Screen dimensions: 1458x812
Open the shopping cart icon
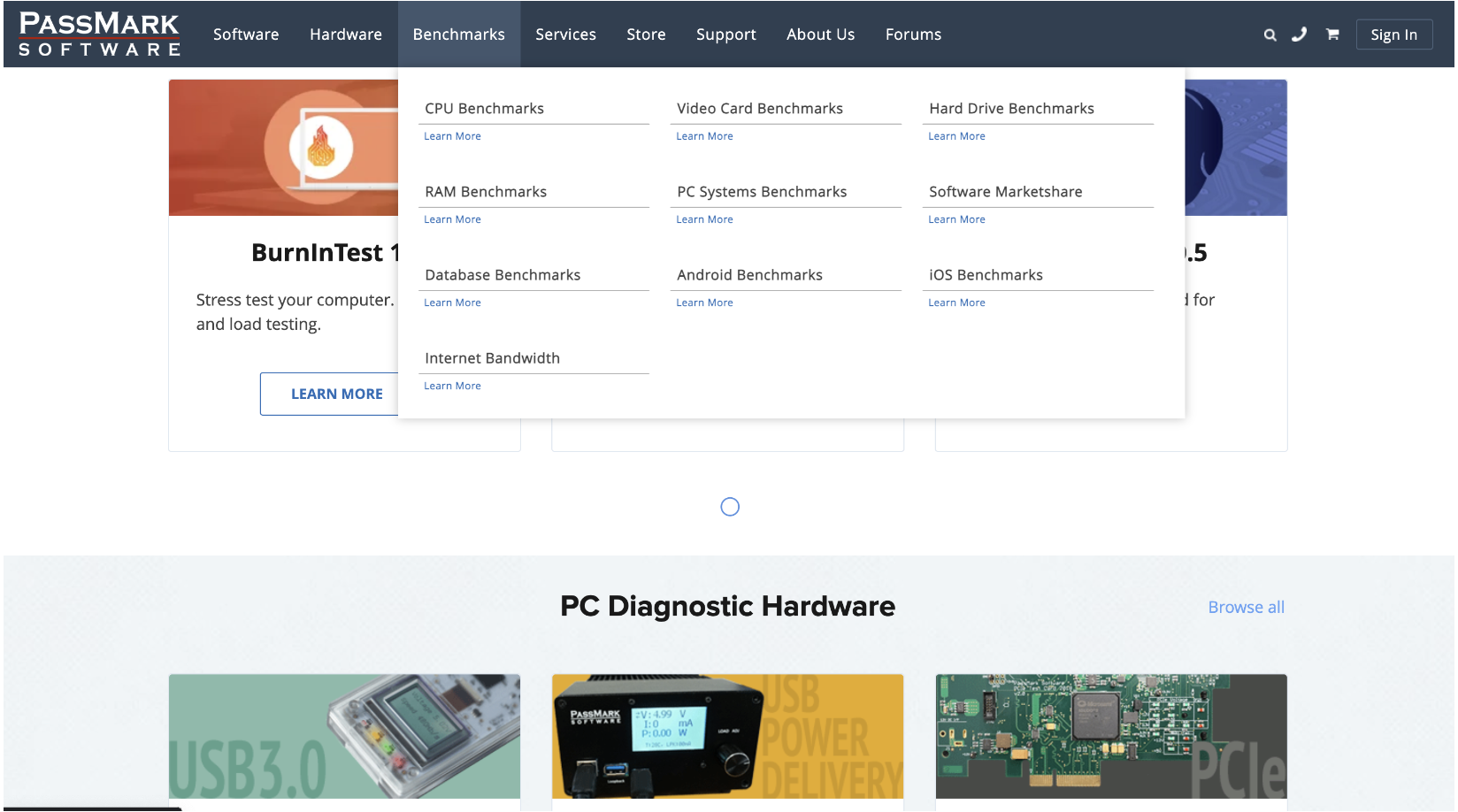1332,34
